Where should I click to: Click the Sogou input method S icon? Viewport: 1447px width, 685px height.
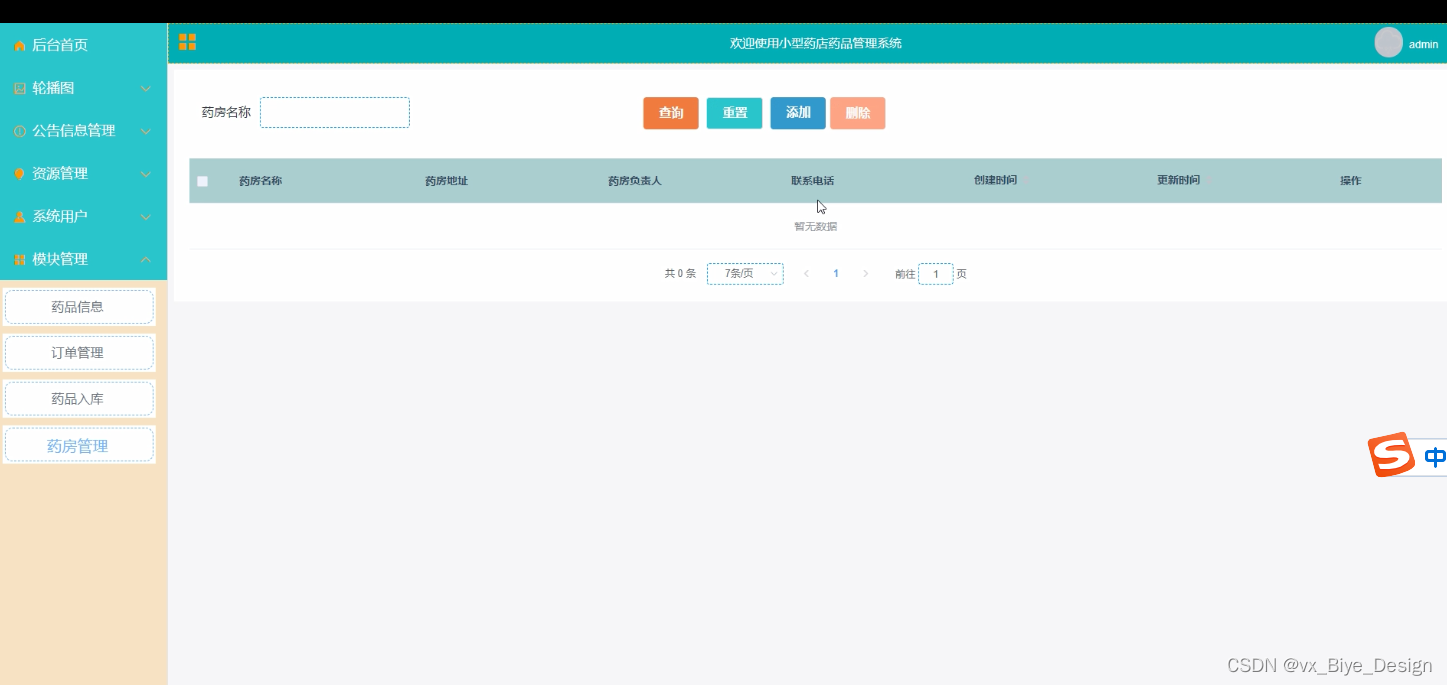click(x=1391, y=454)
